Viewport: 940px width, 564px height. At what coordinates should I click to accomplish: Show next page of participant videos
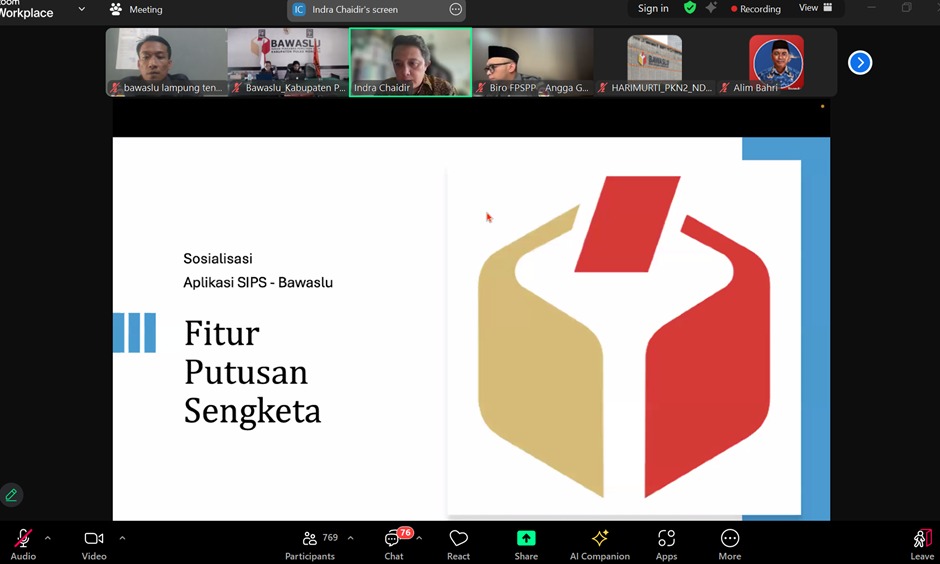(860, 62)
